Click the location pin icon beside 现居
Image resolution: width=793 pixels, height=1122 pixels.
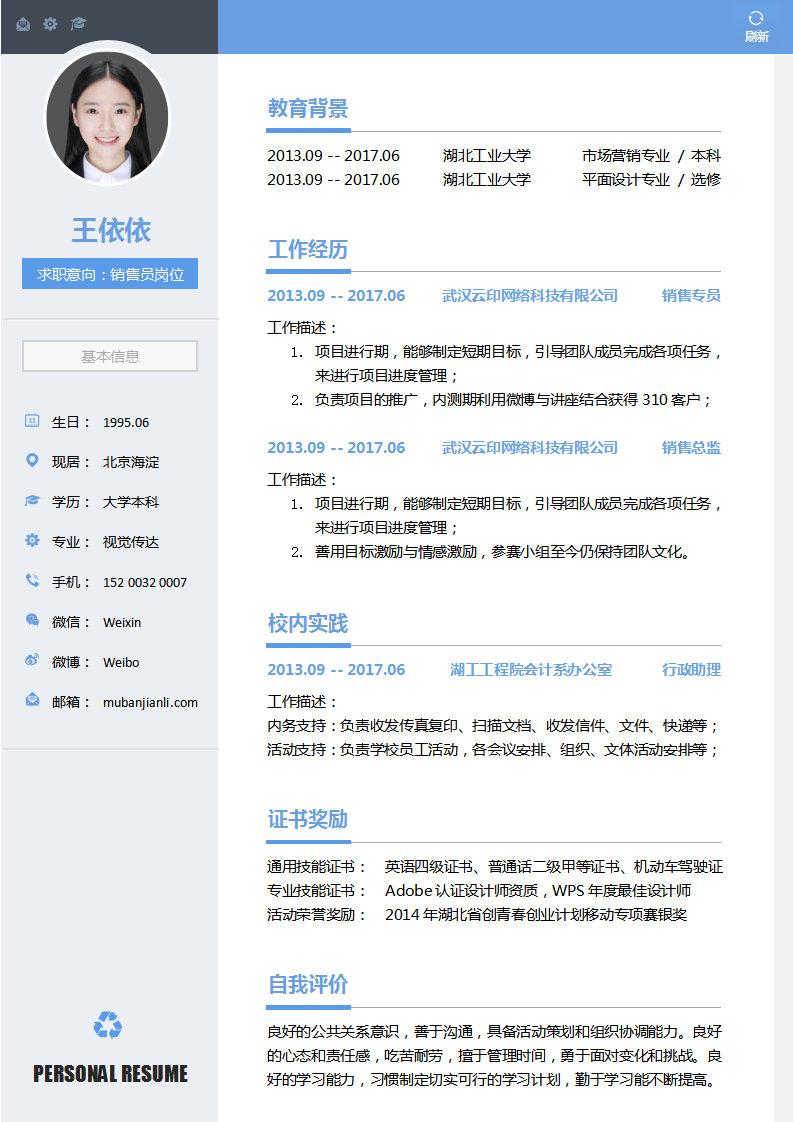click(x=32, y=461)
